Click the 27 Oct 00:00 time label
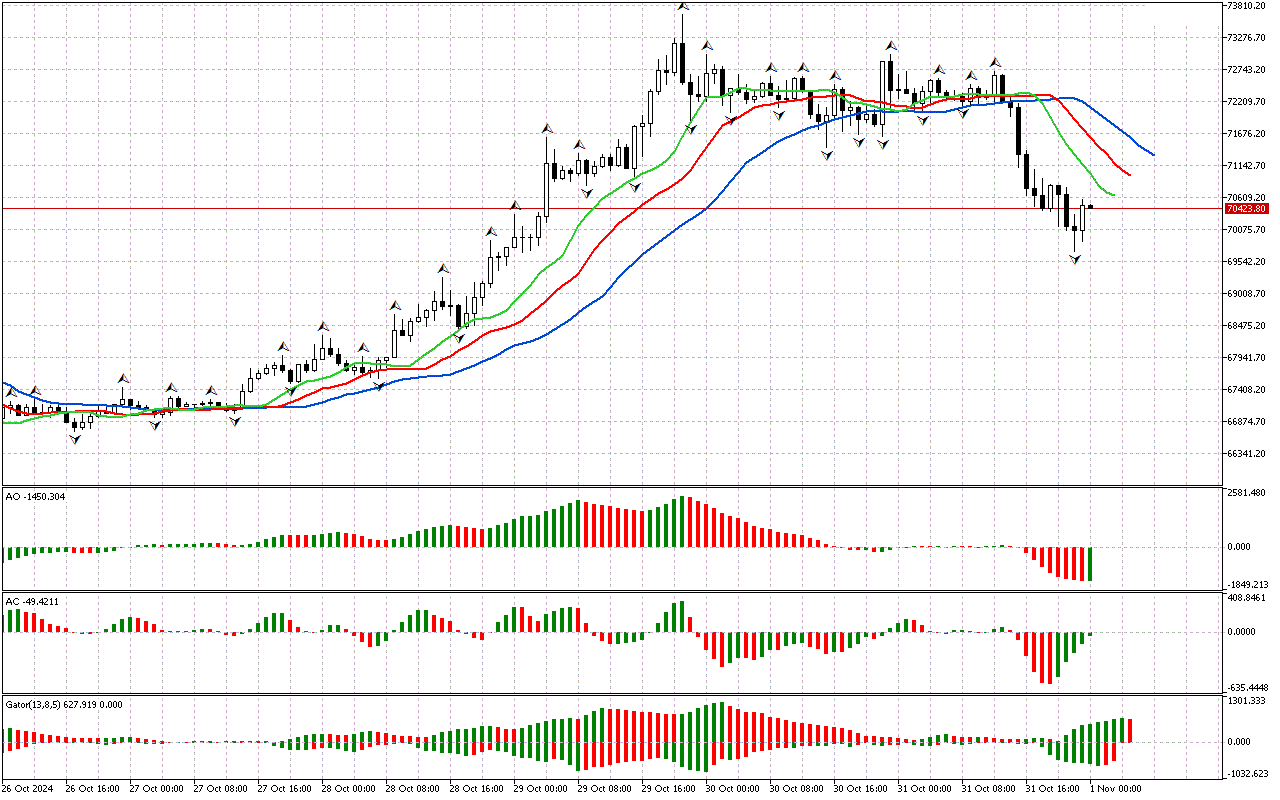1280x800 pixels. click(x=156, y=788)
